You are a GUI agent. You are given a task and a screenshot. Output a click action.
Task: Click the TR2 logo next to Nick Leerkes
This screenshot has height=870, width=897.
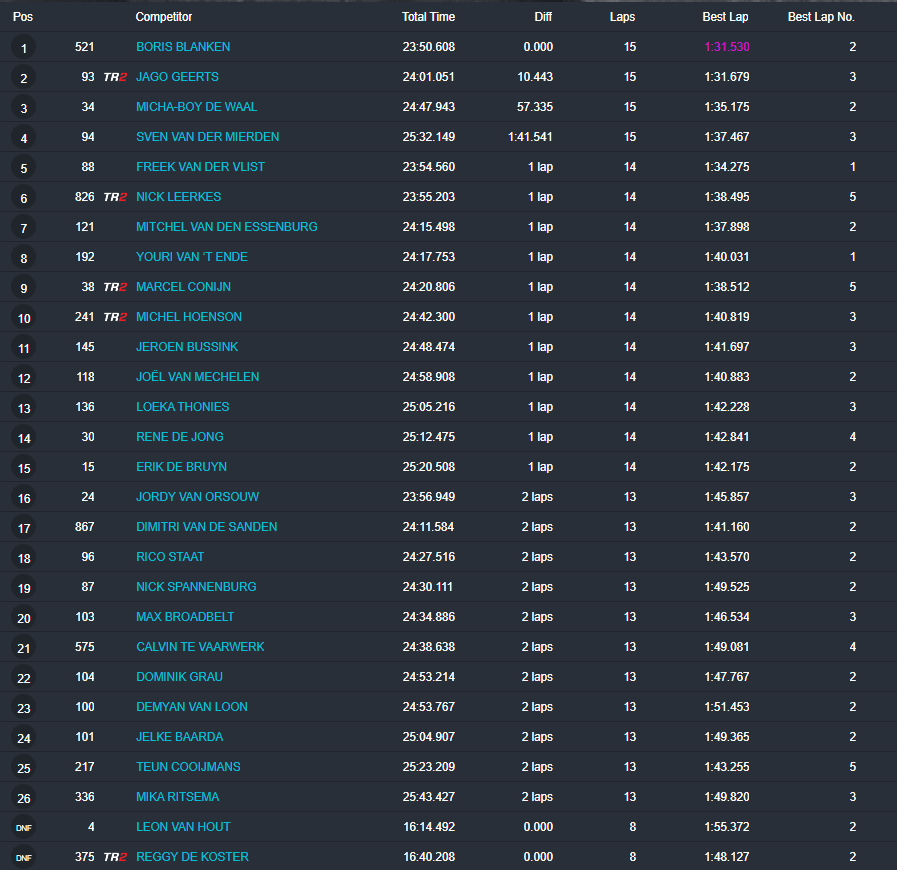pos(115,197)
